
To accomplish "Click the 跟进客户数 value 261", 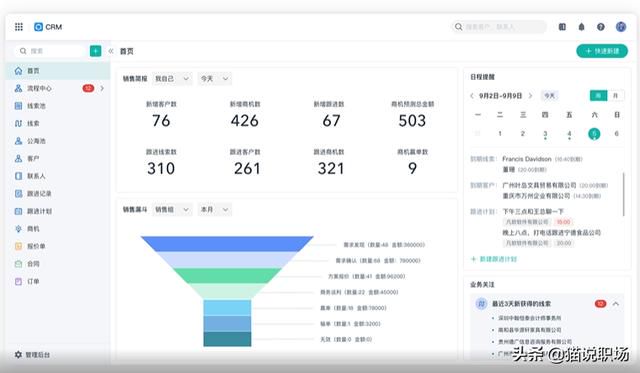I will (247, 169).
